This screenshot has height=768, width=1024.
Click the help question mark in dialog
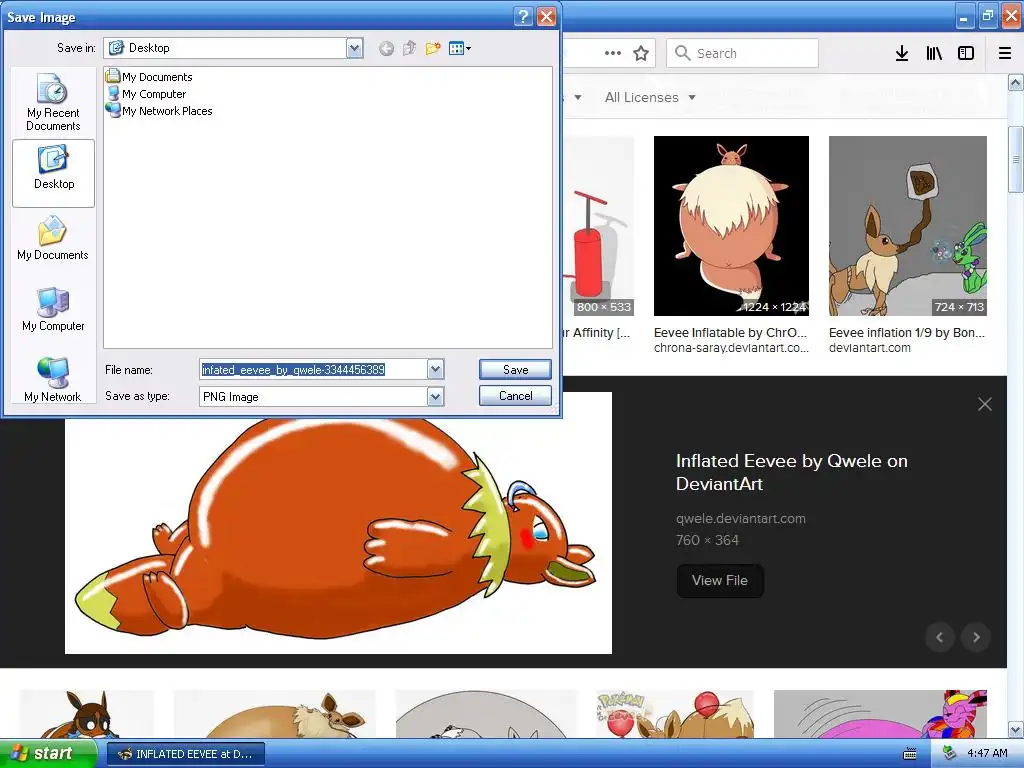pyautogui.click(x=523, y=16)
